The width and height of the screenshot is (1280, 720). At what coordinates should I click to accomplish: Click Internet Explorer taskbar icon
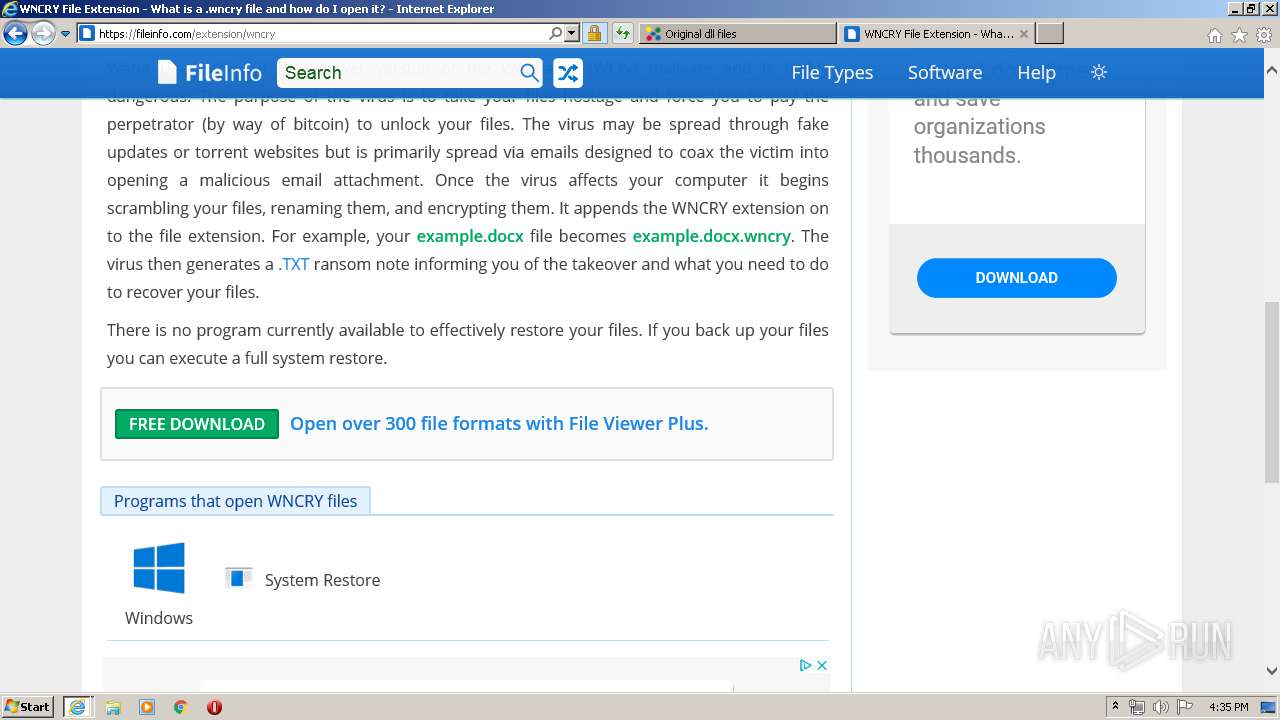77,707
